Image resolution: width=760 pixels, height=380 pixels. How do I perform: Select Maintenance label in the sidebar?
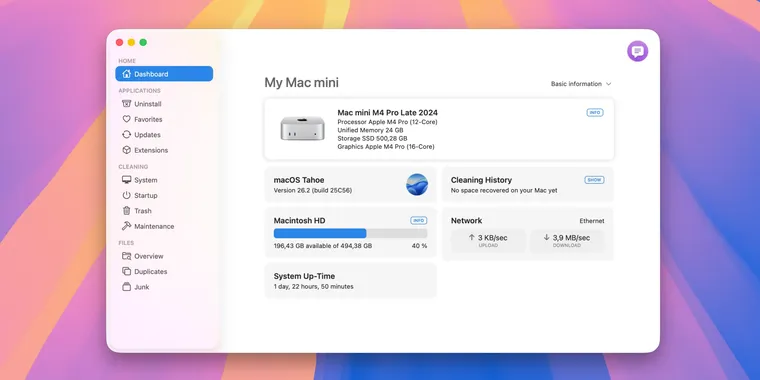coord(154,226)
